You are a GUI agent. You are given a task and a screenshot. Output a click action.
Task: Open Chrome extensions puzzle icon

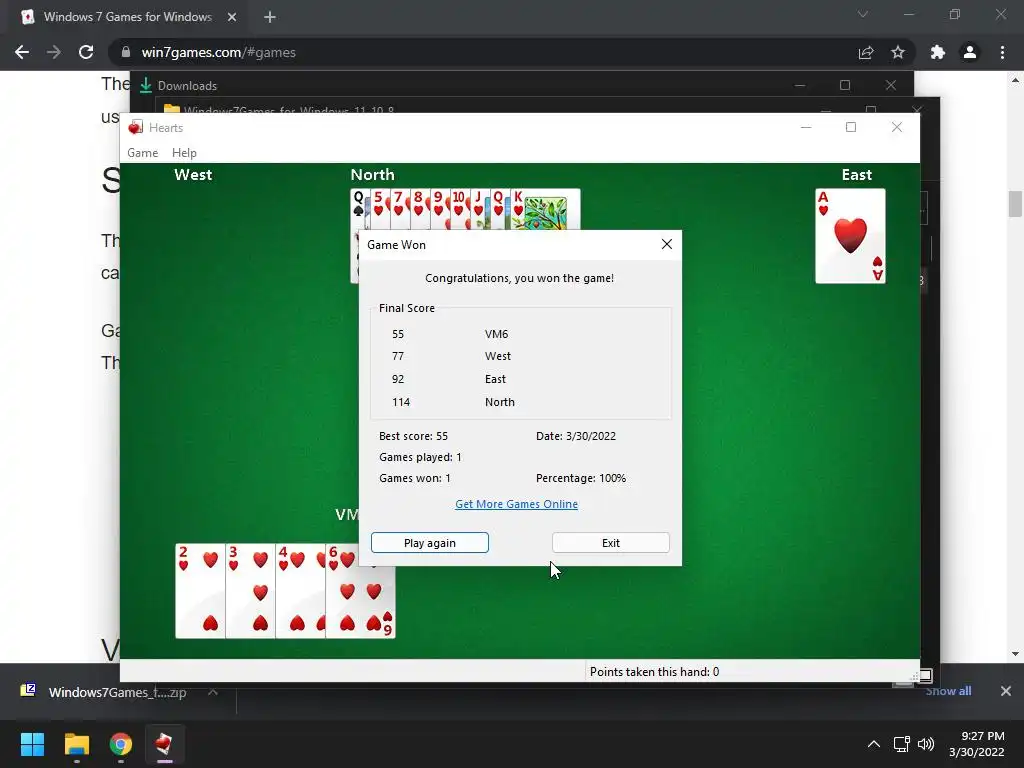tap(938, 52)
